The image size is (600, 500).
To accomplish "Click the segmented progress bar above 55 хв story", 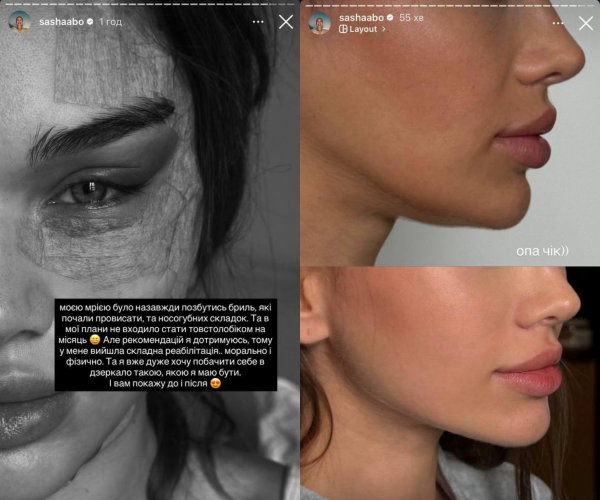I will pos(450,5).
